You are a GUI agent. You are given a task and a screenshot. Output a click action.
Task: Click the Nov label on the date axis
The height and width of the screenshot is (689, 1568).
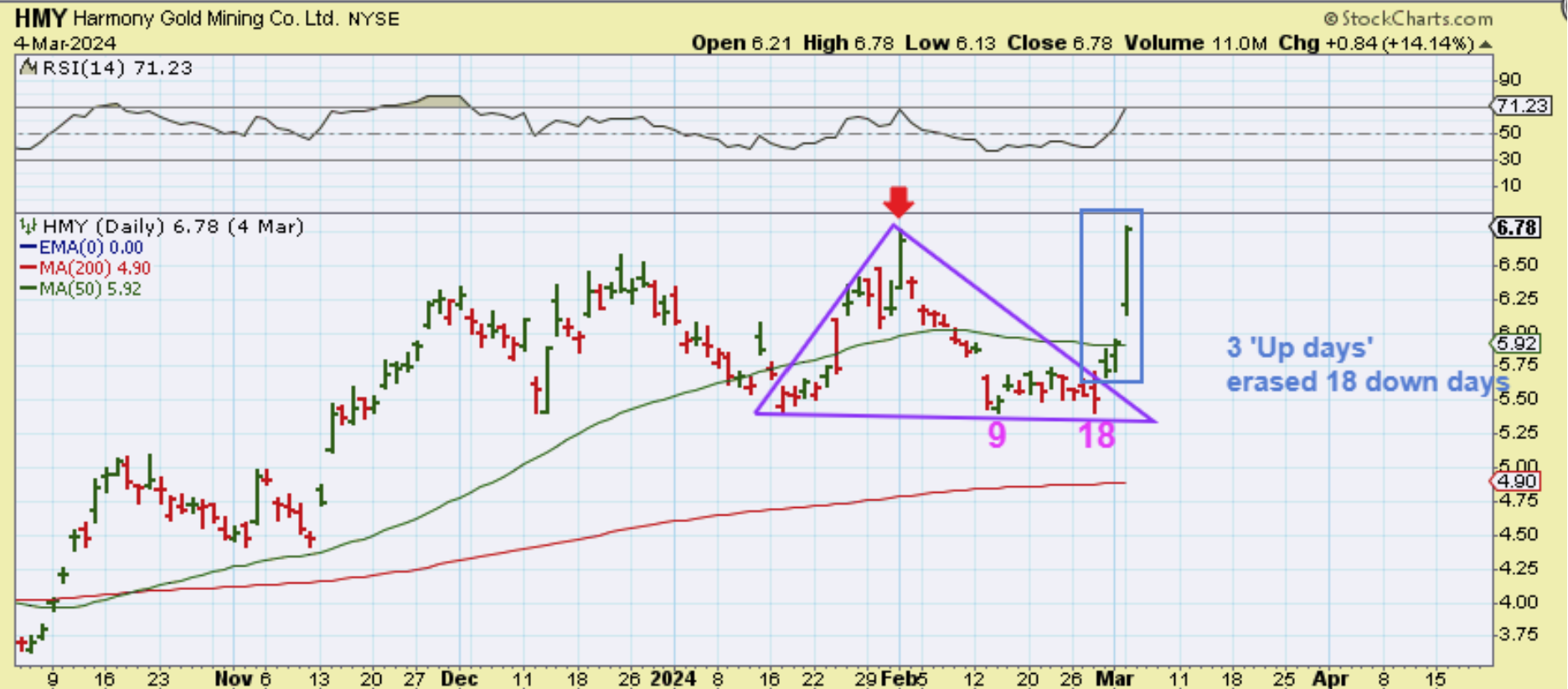pyautogui.click(x=233, y=678)
